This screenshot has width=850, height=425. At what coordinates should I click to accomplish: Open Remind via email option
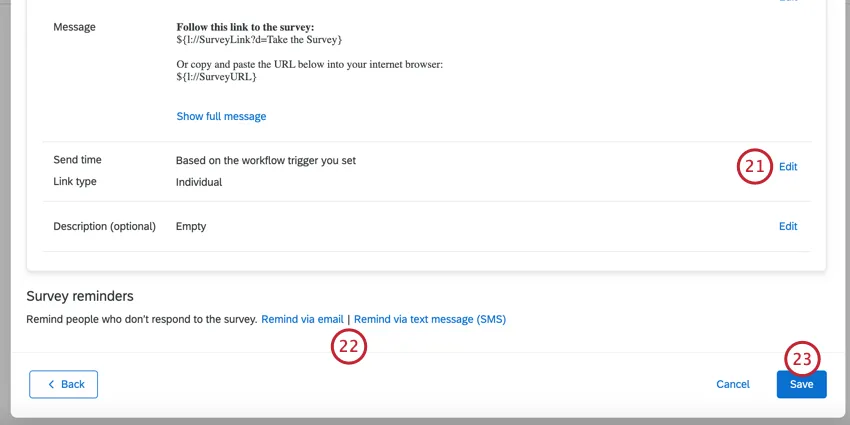[302, 319]
